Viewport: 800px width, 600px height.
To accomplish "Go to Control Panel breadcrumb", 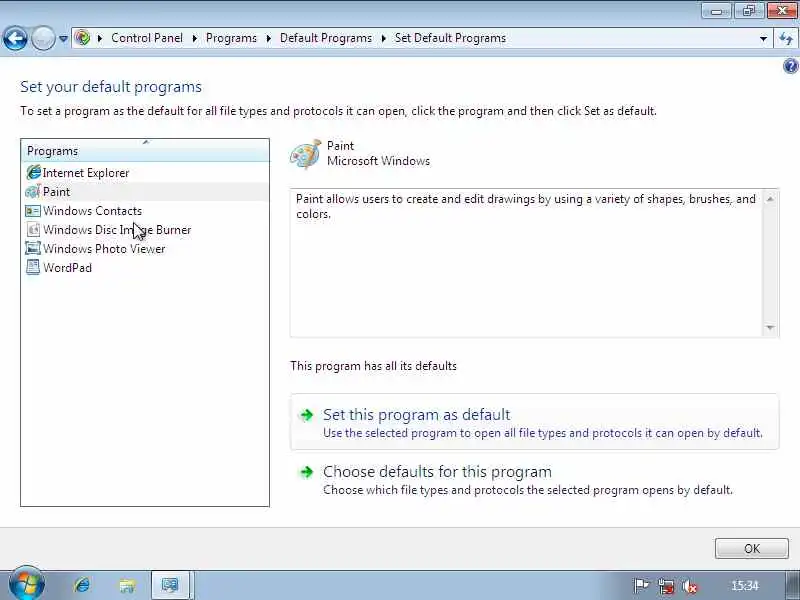I will pos(147,38).
